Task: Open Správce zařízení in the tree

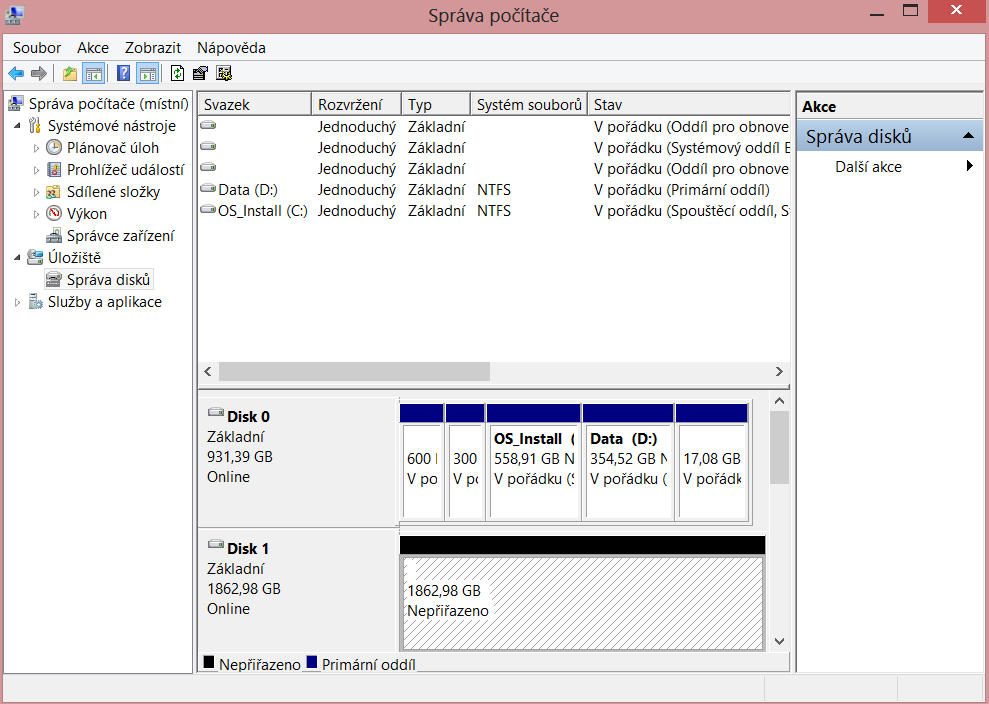Action: coord(120,236)
